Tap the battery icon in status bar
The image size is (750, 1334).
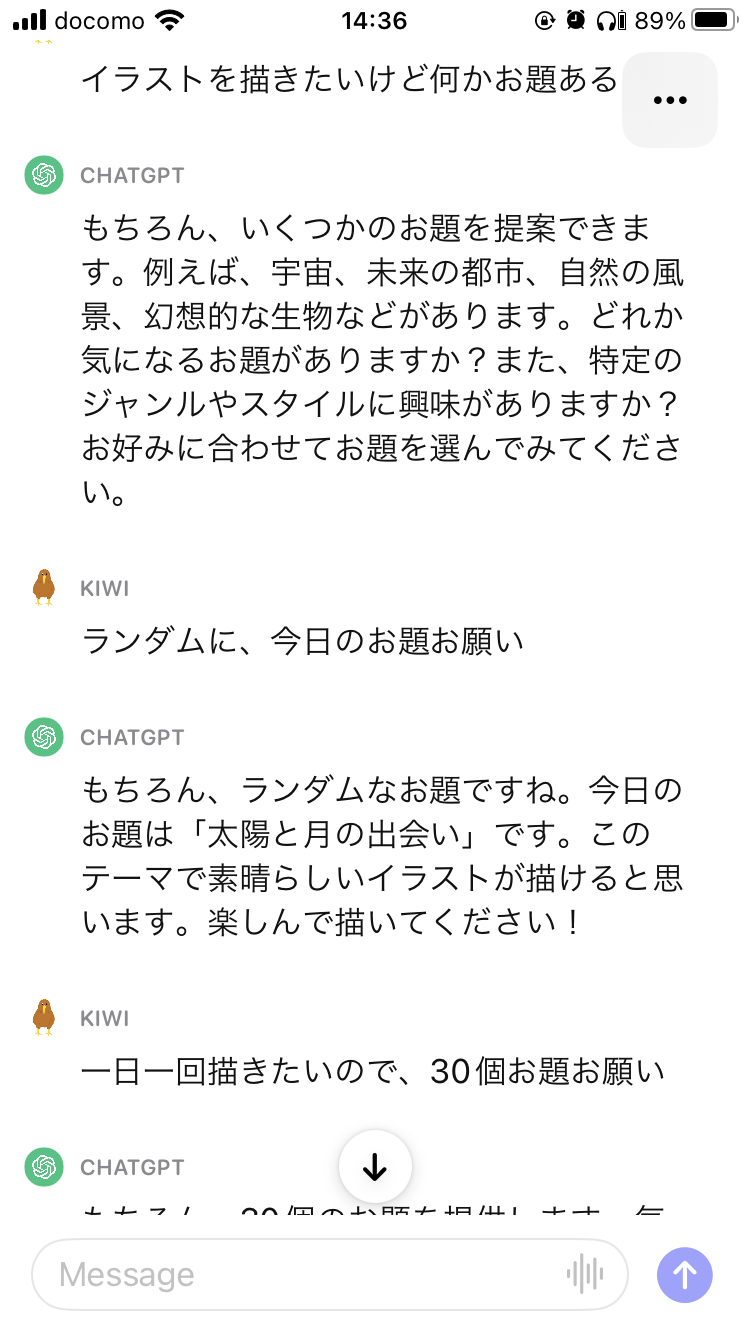click(x=713, y=20)
